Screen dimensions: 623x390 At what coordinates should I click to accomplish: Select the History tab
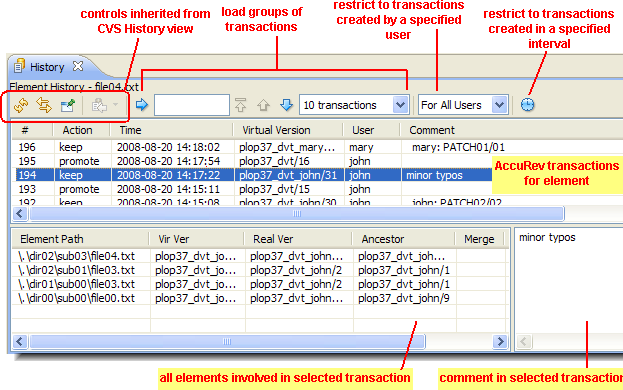pos(47,67)
